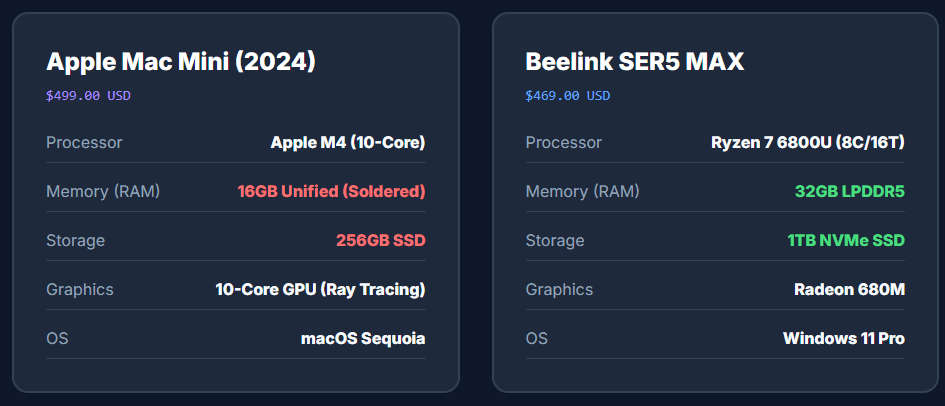Click the Apple M4 (10-Core) processor value
This screenshot has height=406, width=945.
click(x=348, y=142)
